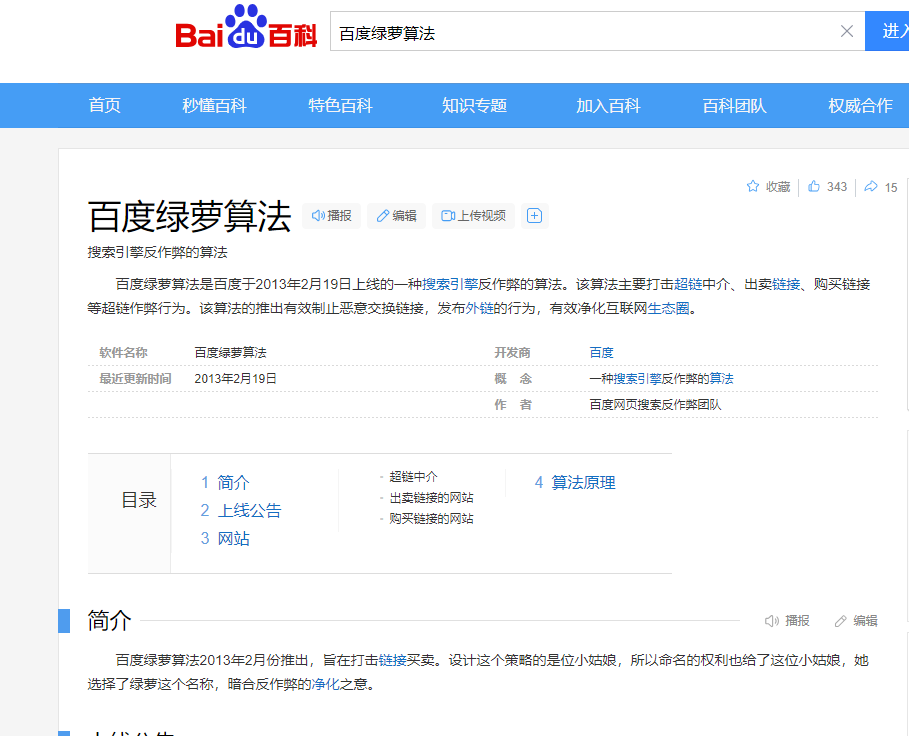Image resolution: width=909 pixels, height=736 pixels.
Task: Click the 上传视频 button
Action: click(x=474, y=216)
